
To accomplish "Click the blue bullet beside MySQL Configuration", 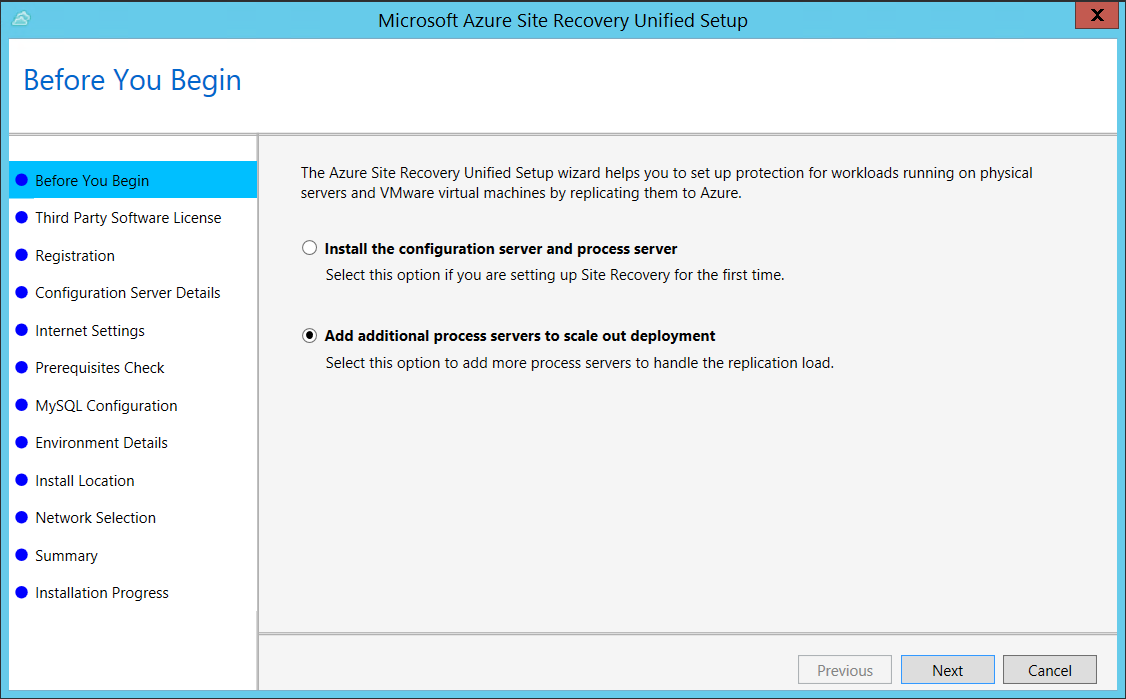I will [x=22, y=406].
